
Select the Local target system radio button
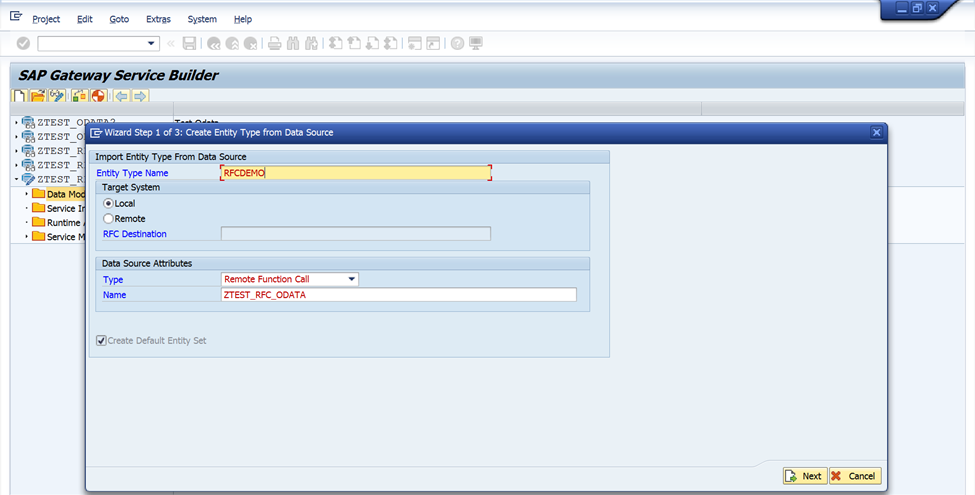tap(108, 203)
